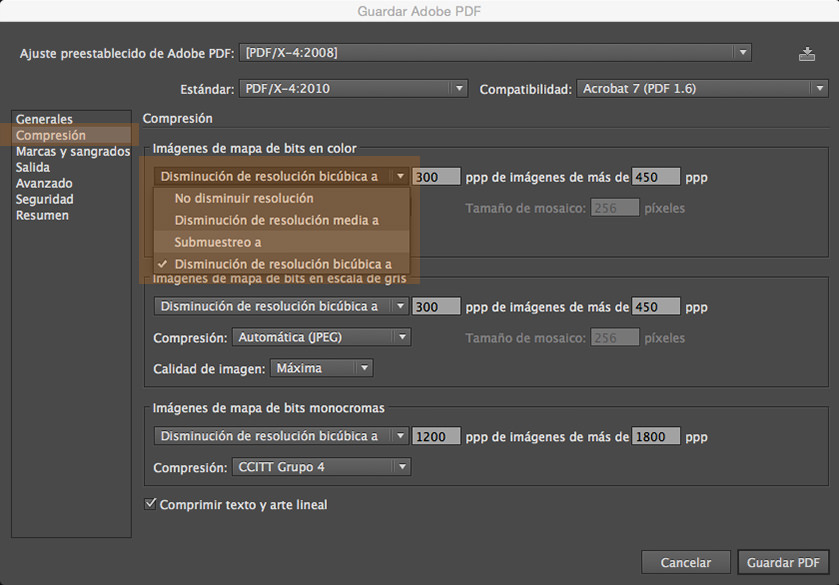Click the Compresión panel heading
This screenshot has width=839, height=585.
pos(178,118)
